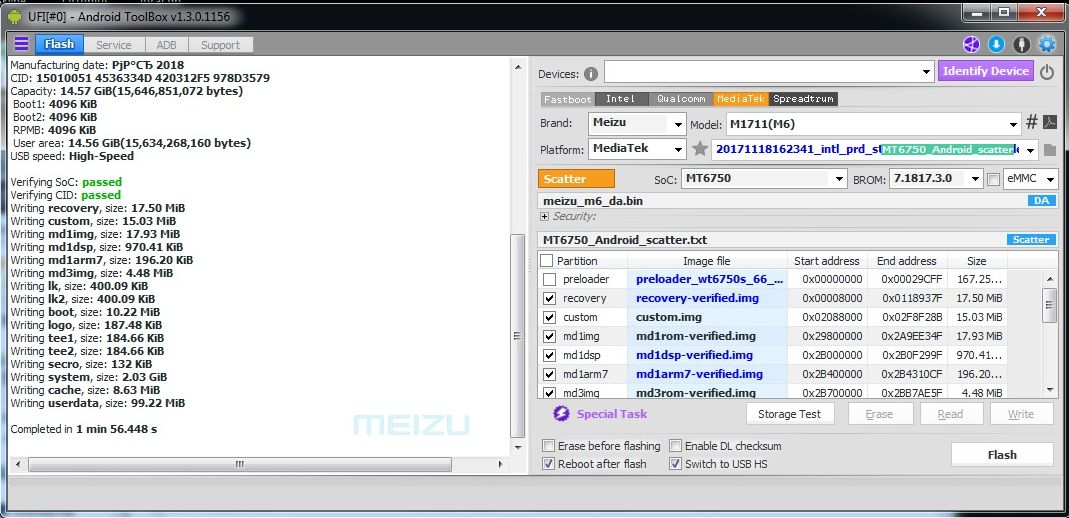Image resolution: width=1069 pixels, height=518 pixels.
Task: Click the Flash button
Action: pyautogui.click(x=1002, y=455)
